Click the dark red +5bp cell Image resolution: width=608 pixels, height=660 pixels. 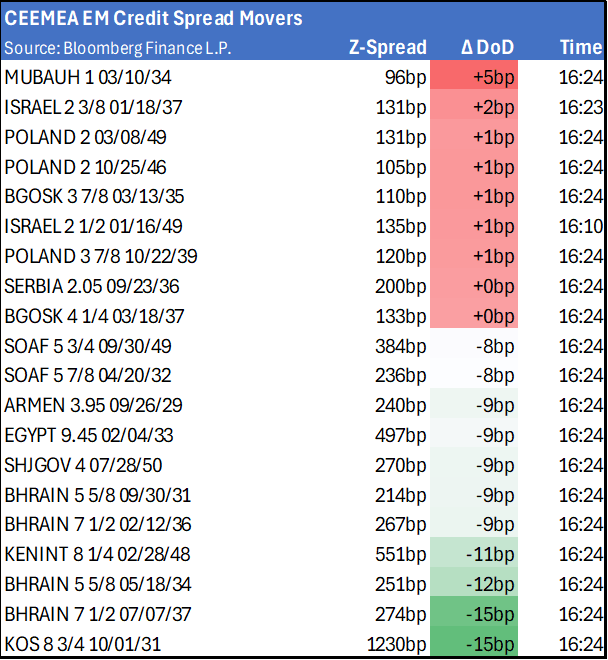coord(474,78)
